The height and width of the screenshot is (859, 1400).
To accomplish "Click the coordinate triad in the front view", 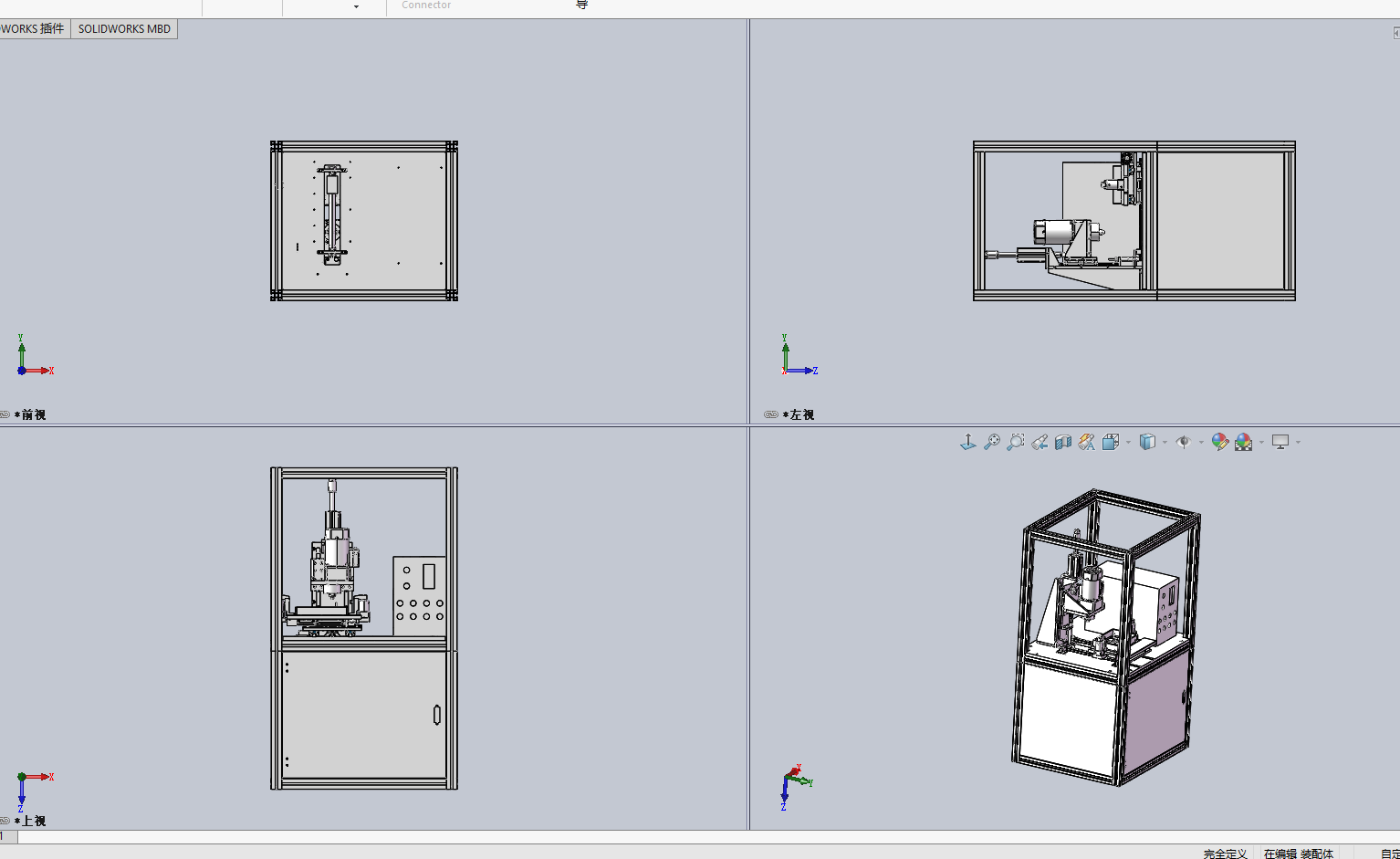I will coord(35,355).
